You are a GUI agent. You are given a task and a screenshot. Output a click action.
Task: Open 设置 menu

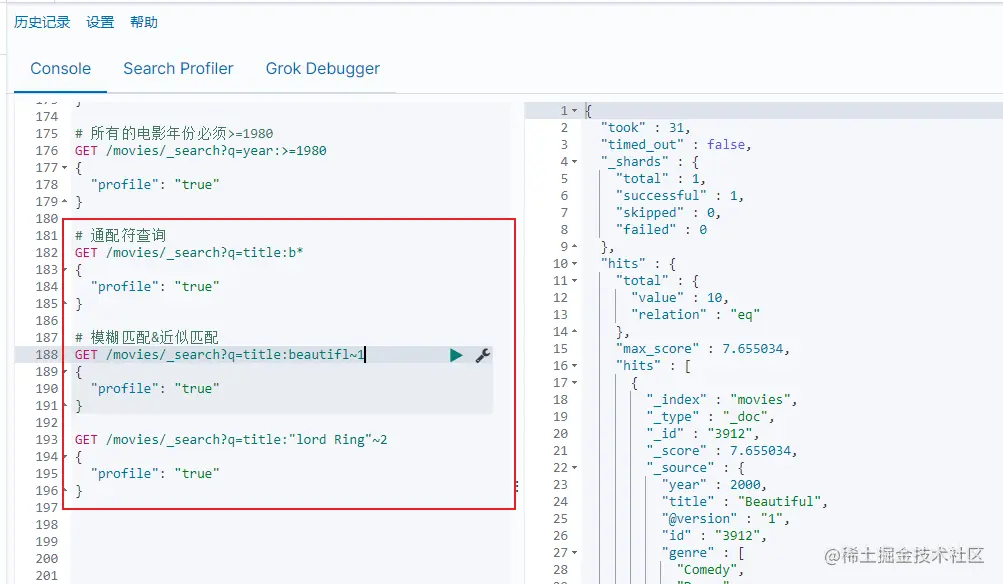pyautogui.click(x=100, y=22)
